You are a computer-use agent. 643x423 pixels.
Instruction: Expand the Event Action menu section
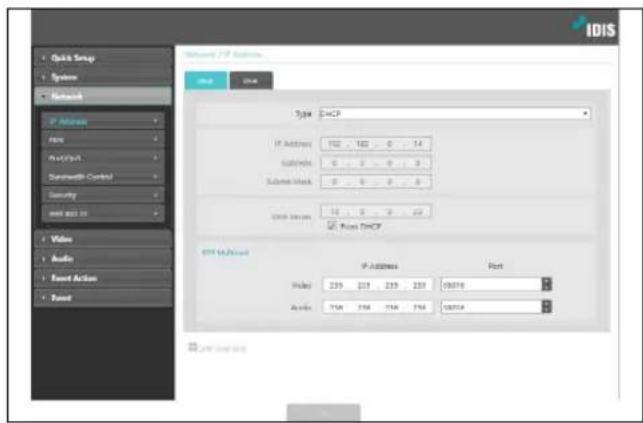103,278
